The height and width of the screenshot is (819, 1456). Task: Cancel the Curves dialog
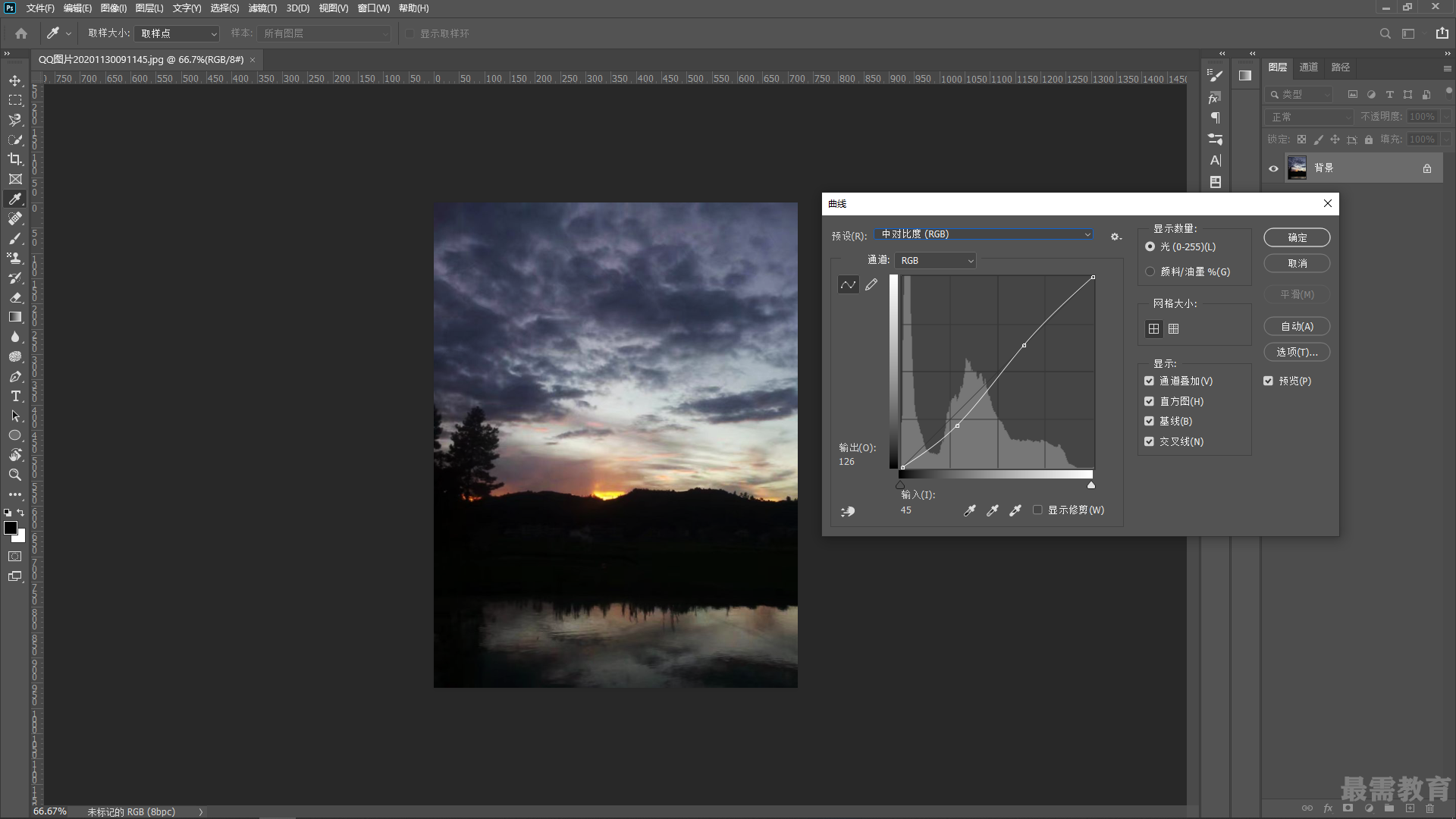pos(1297,263)
